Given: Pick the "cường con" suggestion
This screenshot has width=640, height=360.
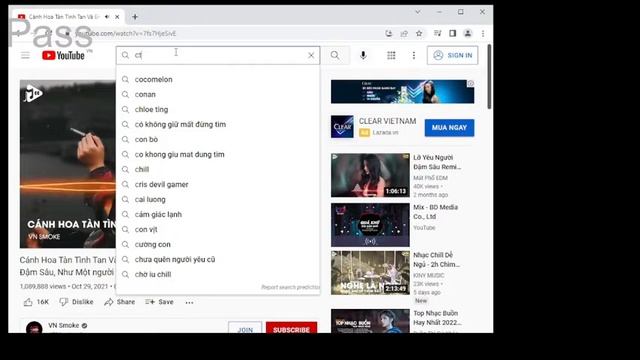Looking at the screenshot, I should (x=218, y=244).
